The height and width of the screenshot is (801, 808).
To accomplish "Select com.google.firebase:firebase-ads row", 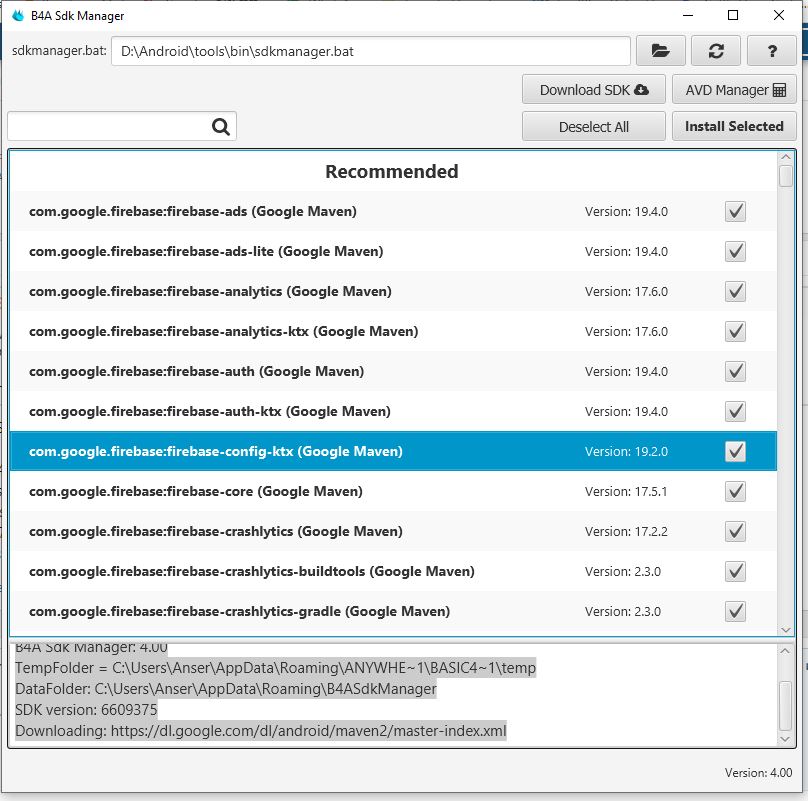I will pos(393,211).
